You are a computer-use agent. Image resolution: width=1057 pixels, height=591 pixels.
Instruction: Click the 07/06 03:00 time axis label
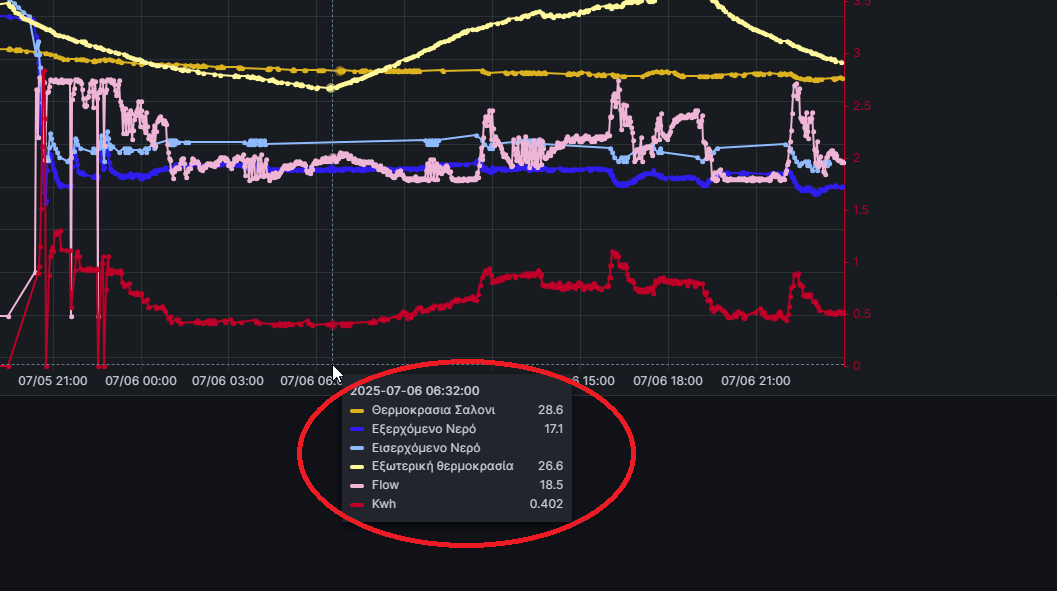228,381
